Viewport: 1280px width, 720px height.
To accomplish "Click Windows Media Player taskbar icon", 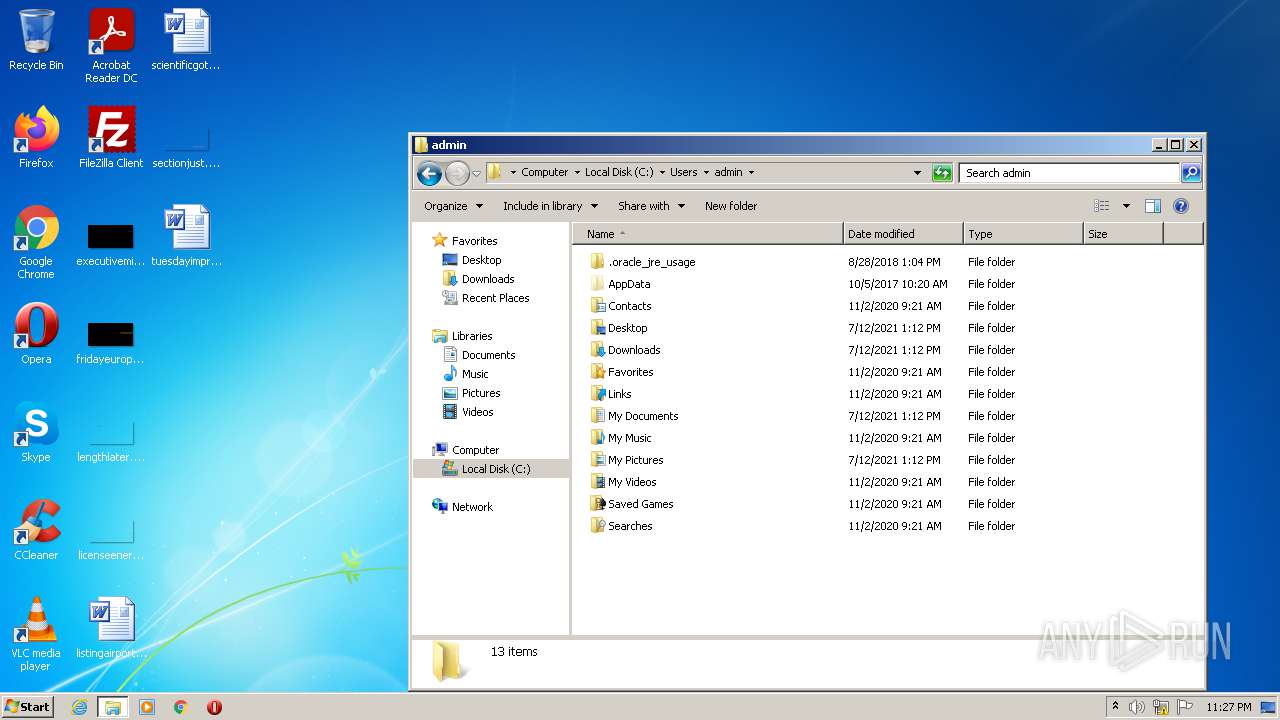I will point(147,707).
